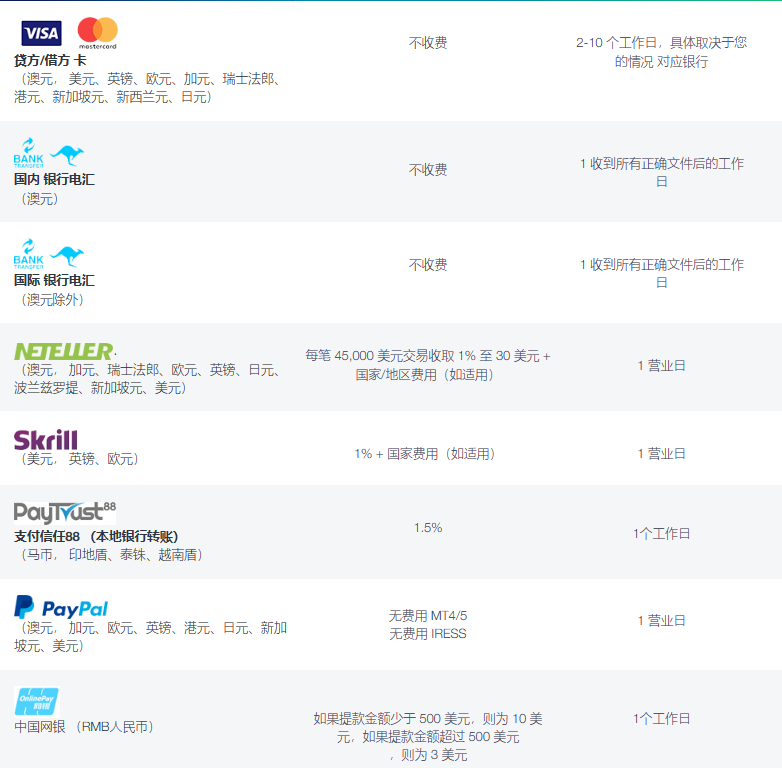Click Skrill currencies (美元、英镑、欧元)
The width and height of the screenshot is (782, 768).
tap(79, 459)
